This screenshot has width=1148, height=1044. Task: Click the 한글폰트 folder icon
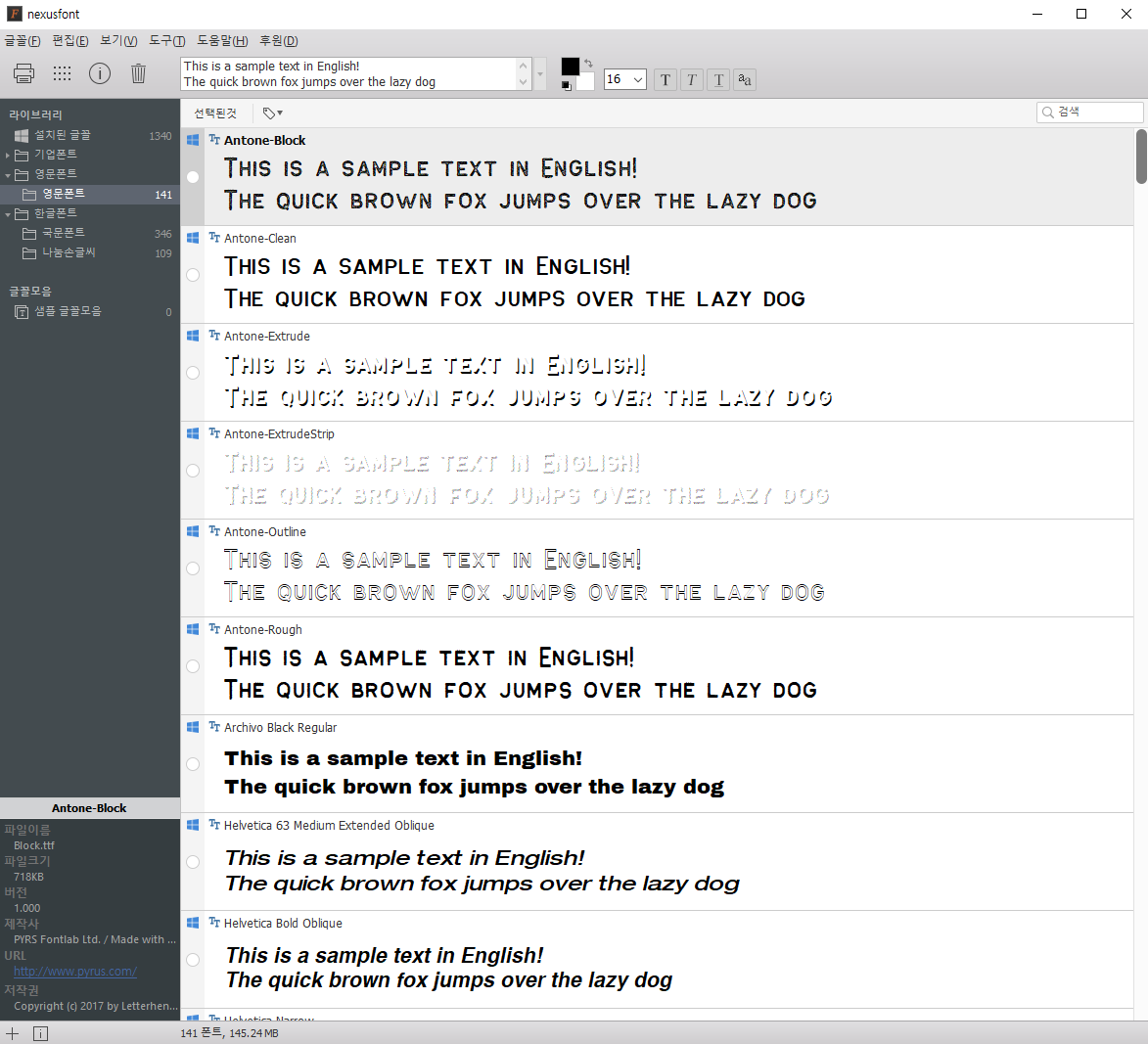[x=22, y=213]
